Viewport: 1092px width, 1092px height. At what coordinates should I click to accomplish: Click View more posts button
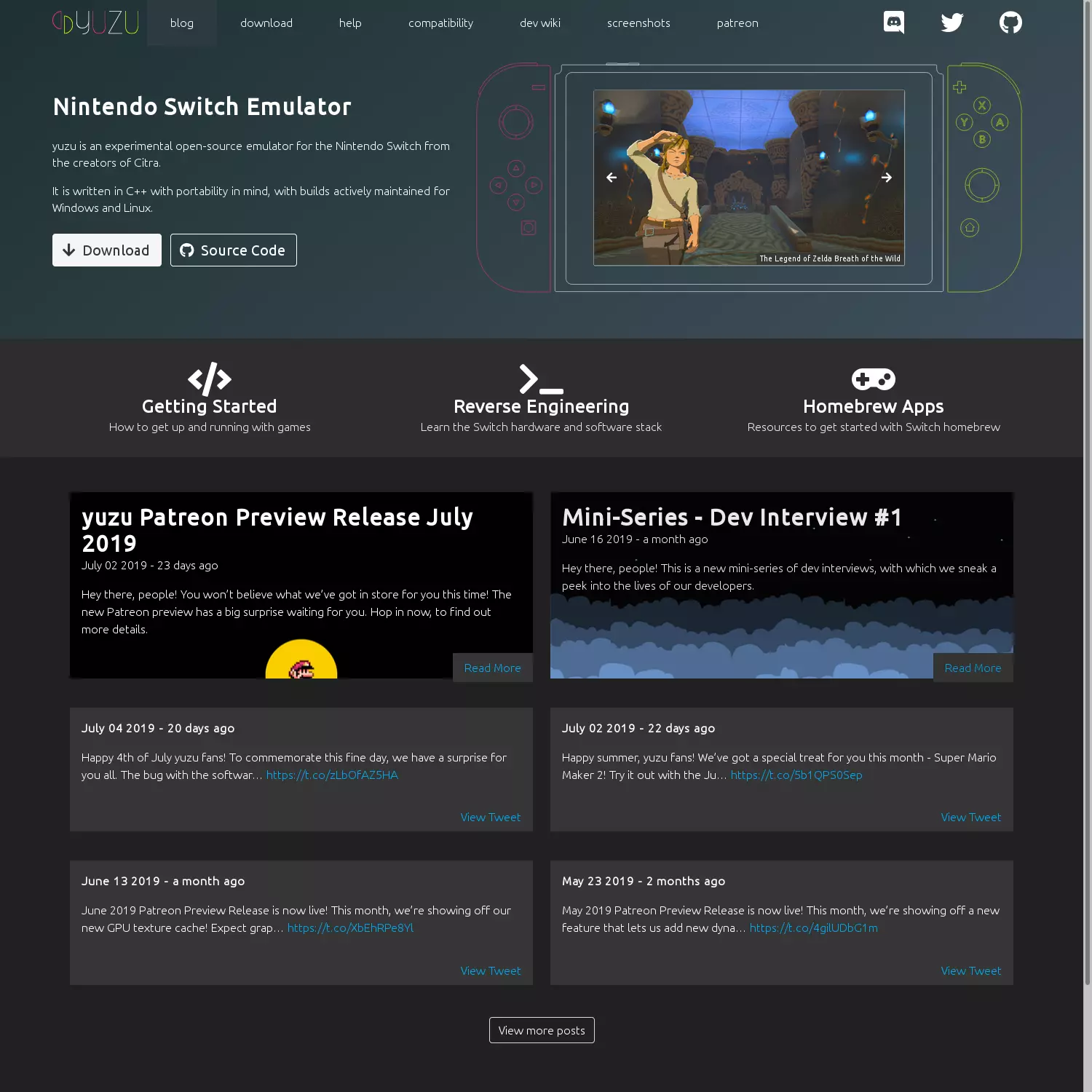(x=542, y=1030)
